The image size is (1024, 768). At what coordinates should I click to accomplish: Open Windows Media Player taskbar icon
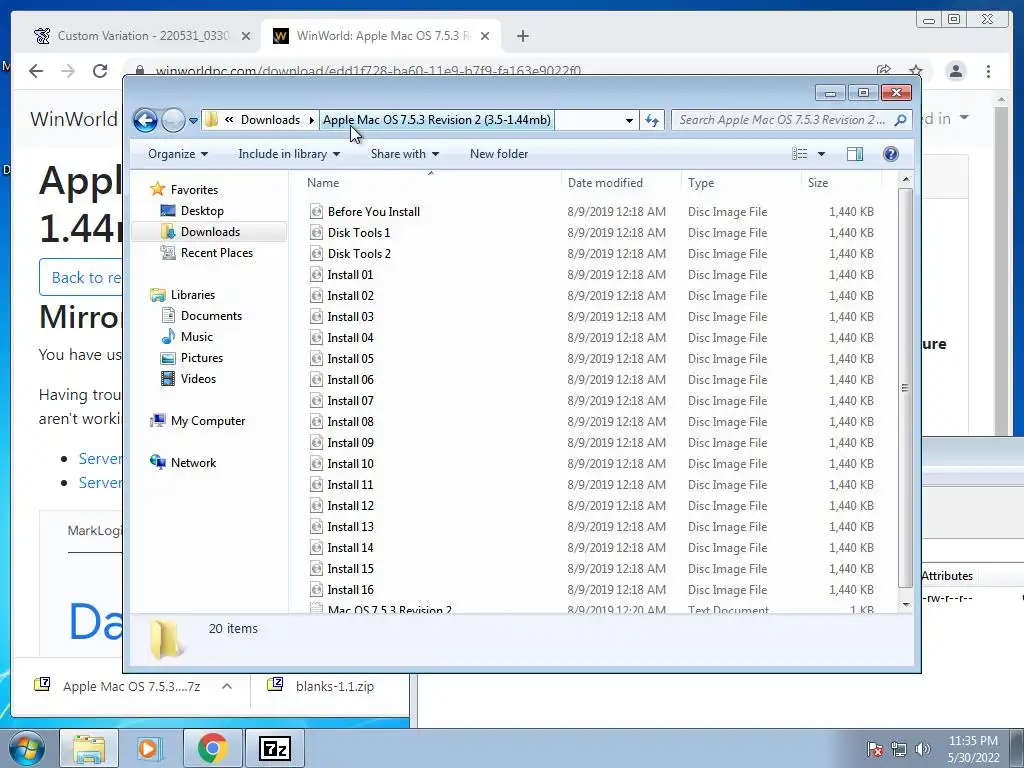click(148, 748)
